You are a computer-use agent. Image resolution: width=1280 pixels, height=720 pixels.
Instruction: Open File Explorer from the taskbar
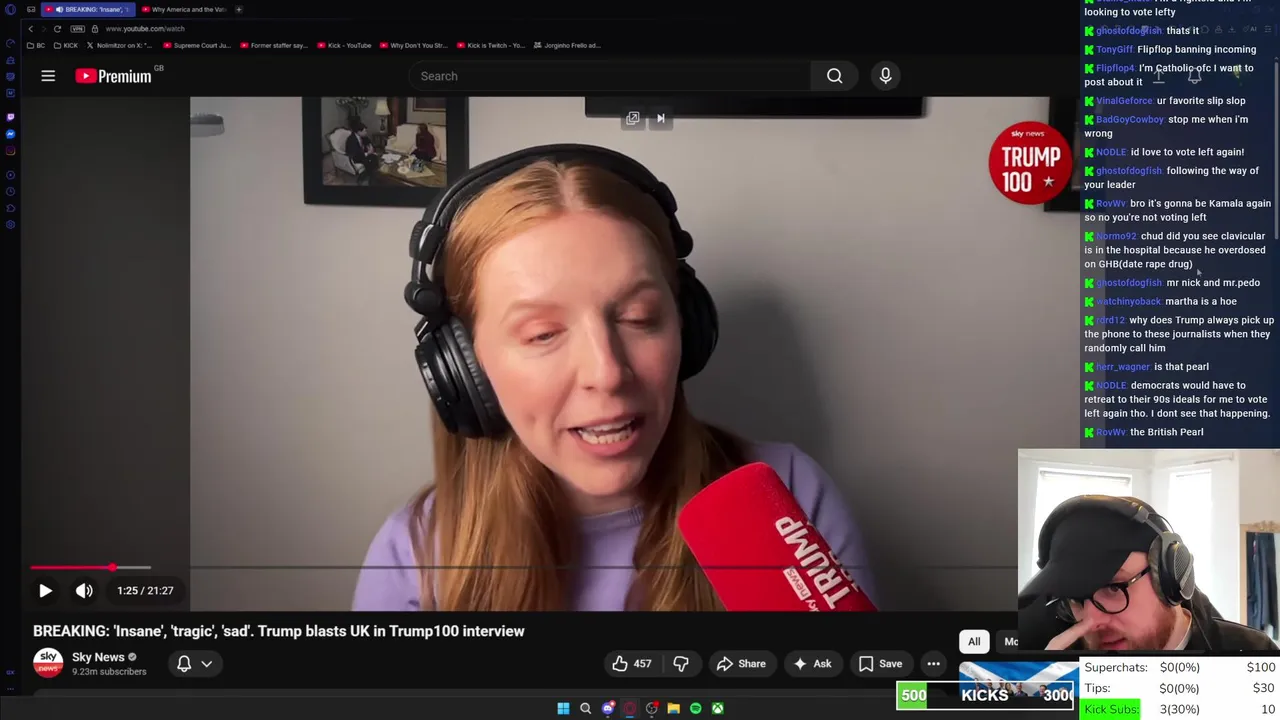[673, 709]
